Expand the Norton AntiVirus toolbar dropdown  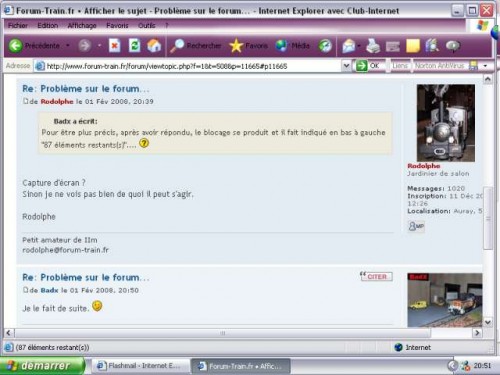485,66
